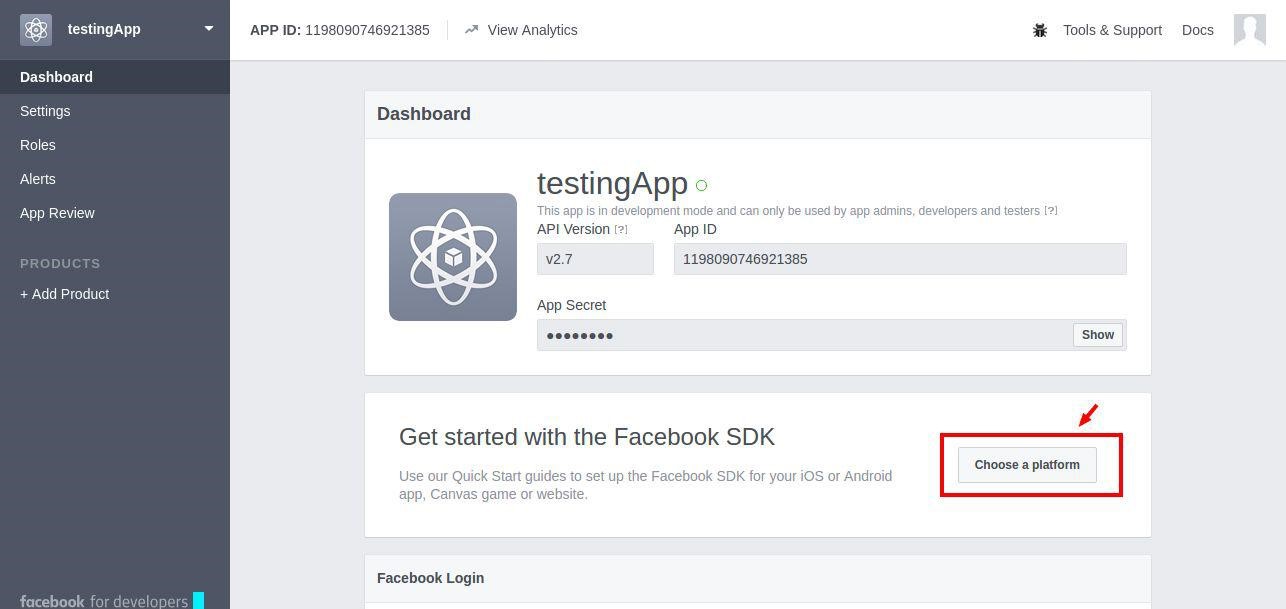Click the App ID input field
Image resolution: width=1286 pixels, height=609 pixels.
[900, 259]
